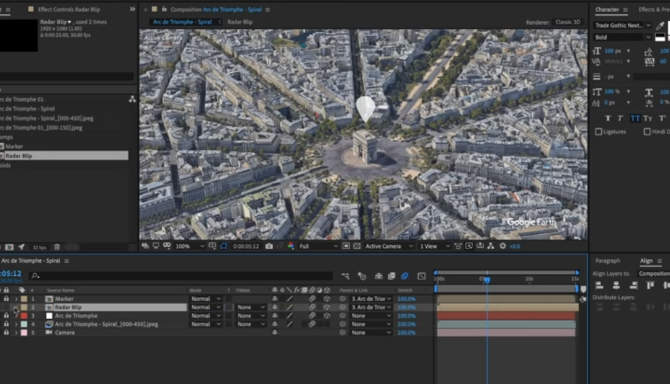The height and width of the screenshot is (384, 670).
Task: Open the Align Layers to Composition selector
Action: click(654, 273)
